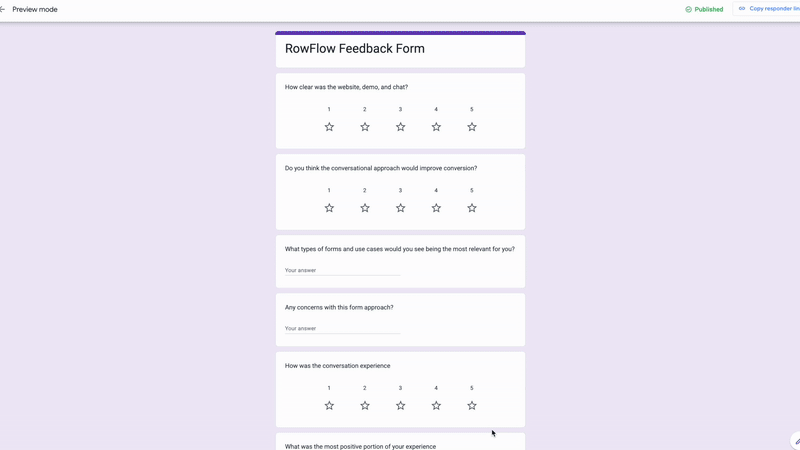The image size is (800, 450).
Task: Focus the answer field for form concerns
Action: 342,328
